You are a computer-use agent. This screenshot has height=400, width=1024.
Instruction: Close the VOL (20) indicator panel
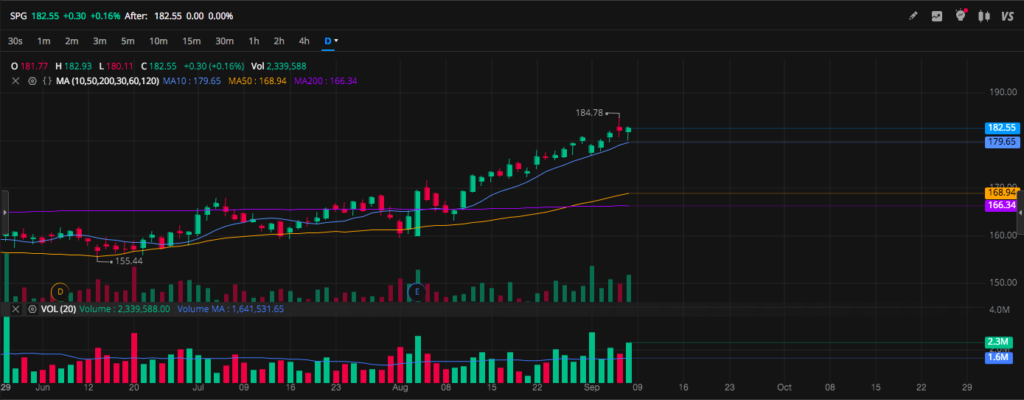(x=15, y=310)
